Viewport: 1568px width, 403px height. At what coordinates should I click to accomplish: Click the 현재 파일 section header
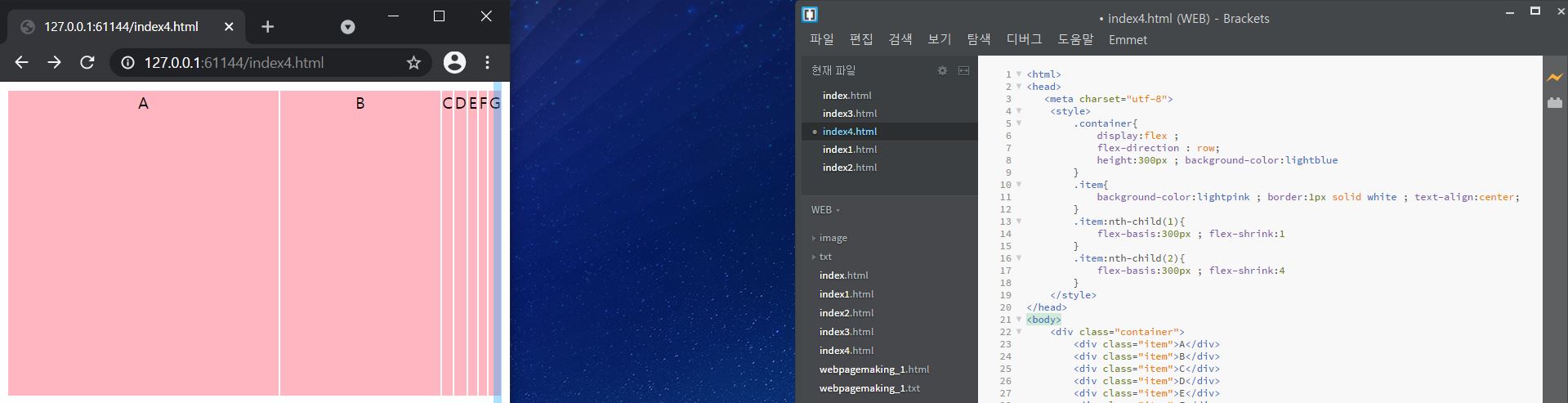(833, 70)
